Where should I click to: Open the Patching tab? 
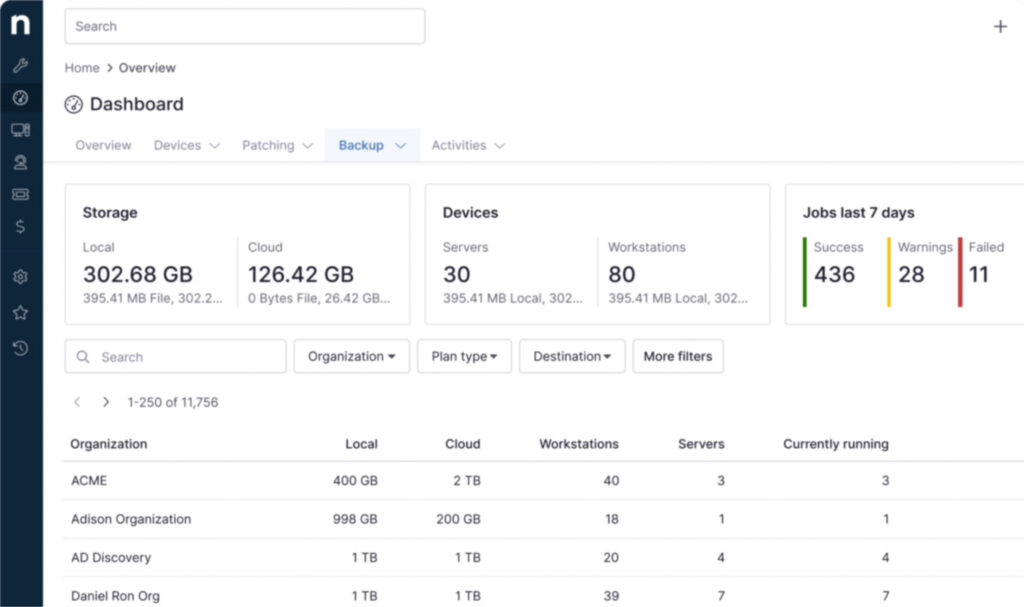pos(277,146)
